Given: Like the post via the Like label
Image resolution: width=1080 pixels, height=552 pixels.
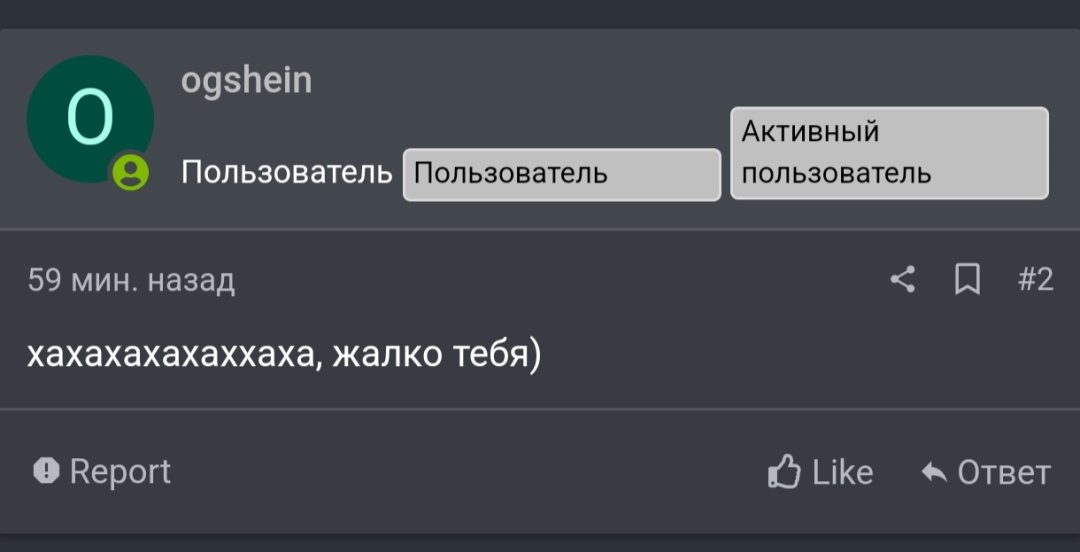Looking at the screenshot, I should pyautogui.click(x=842, y=473).
